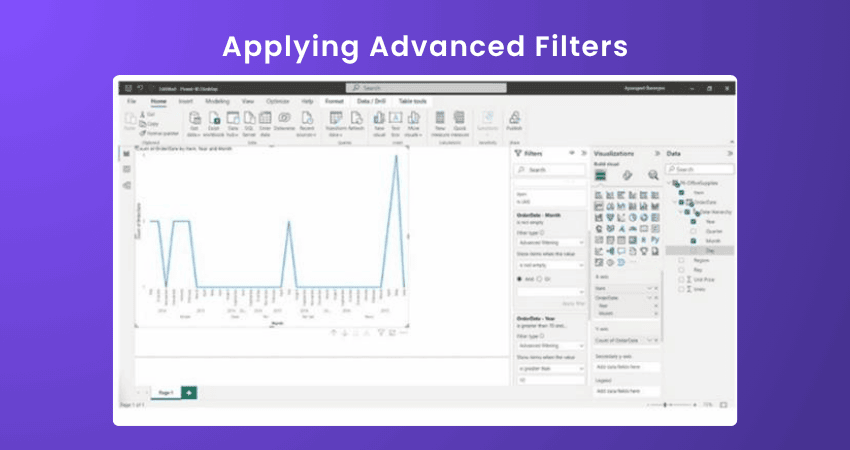Collapse the Date Hierarchy tree node
This screenshot has height=450, width=850.
coord(681,212)
